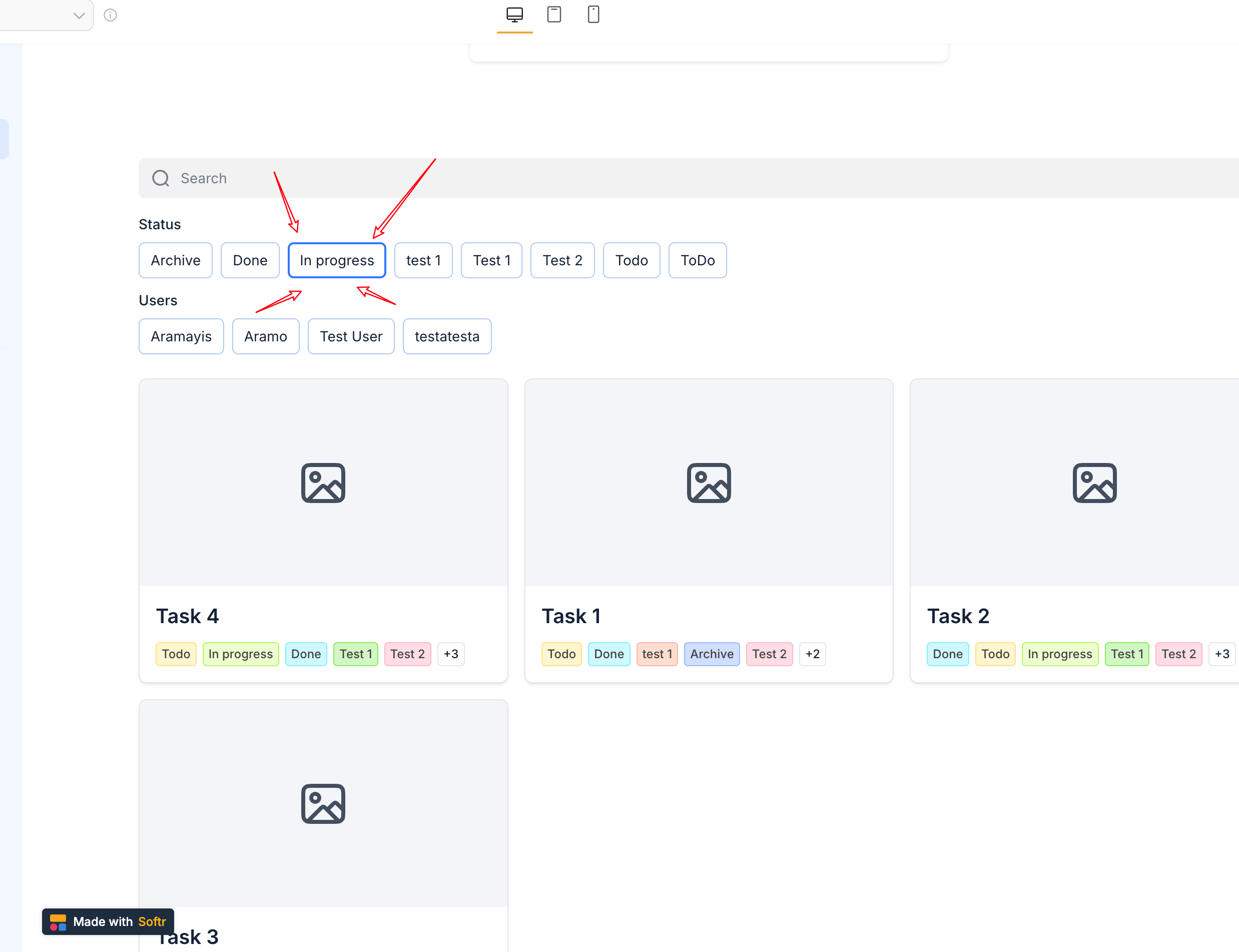1239x952 pixels.
Task: Click the search magnifier icon
Action: click(x=161, y=179)
